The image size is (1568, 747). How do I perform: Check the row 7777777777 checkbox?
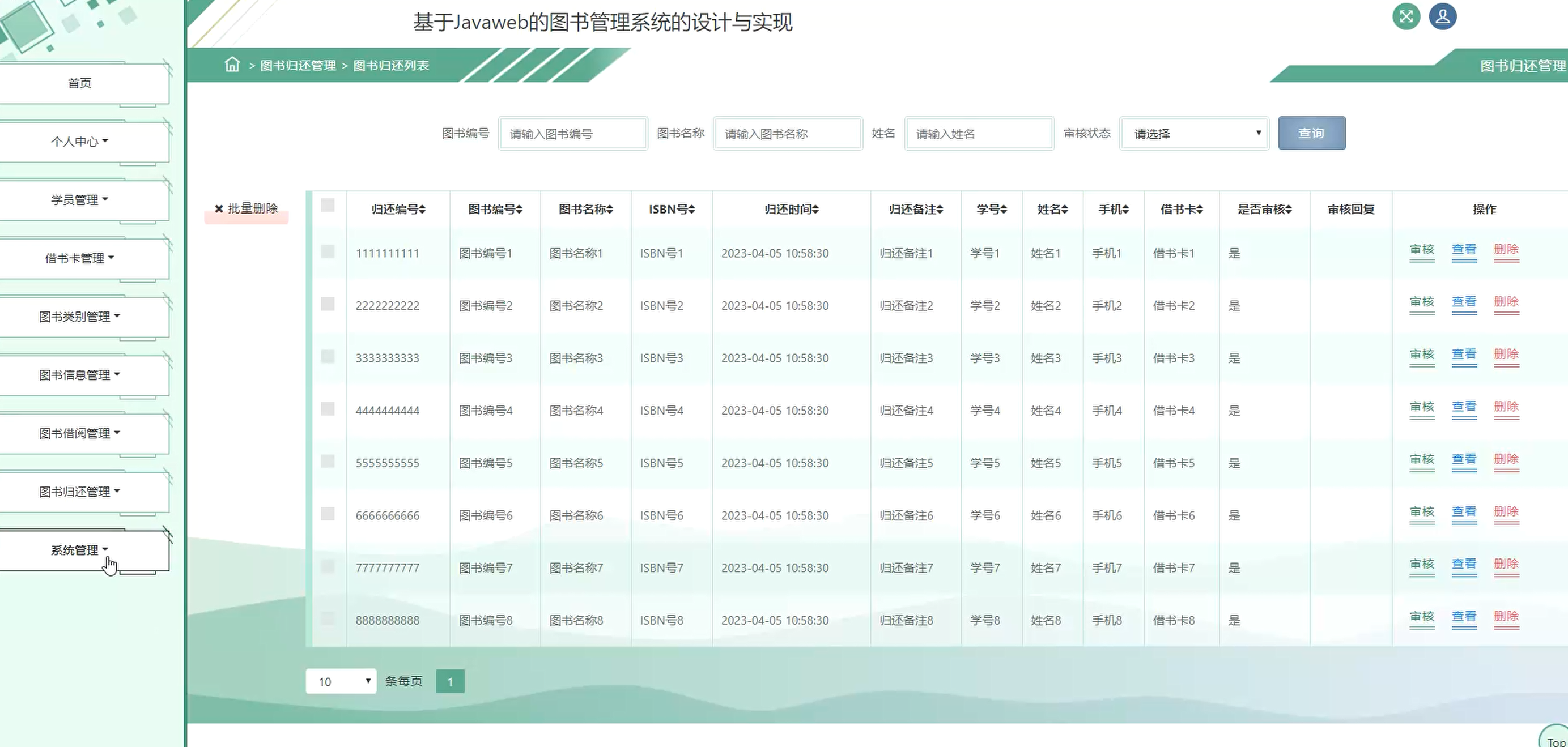coord(328,566)
